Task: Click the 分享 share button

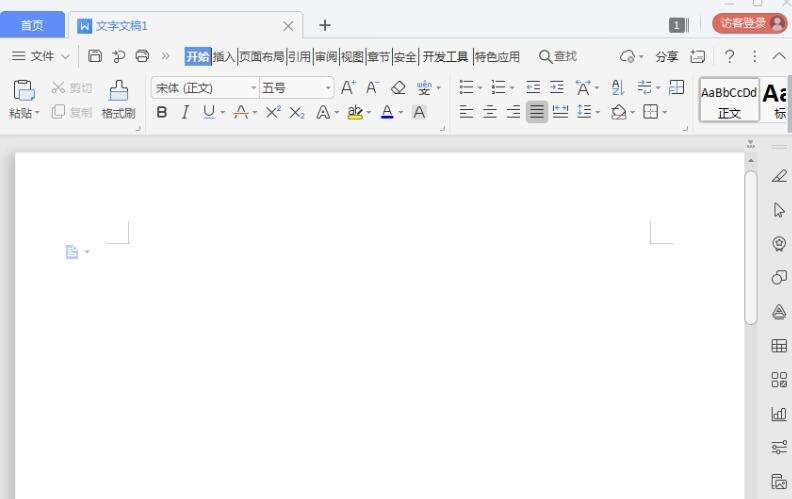Action: 666,57
